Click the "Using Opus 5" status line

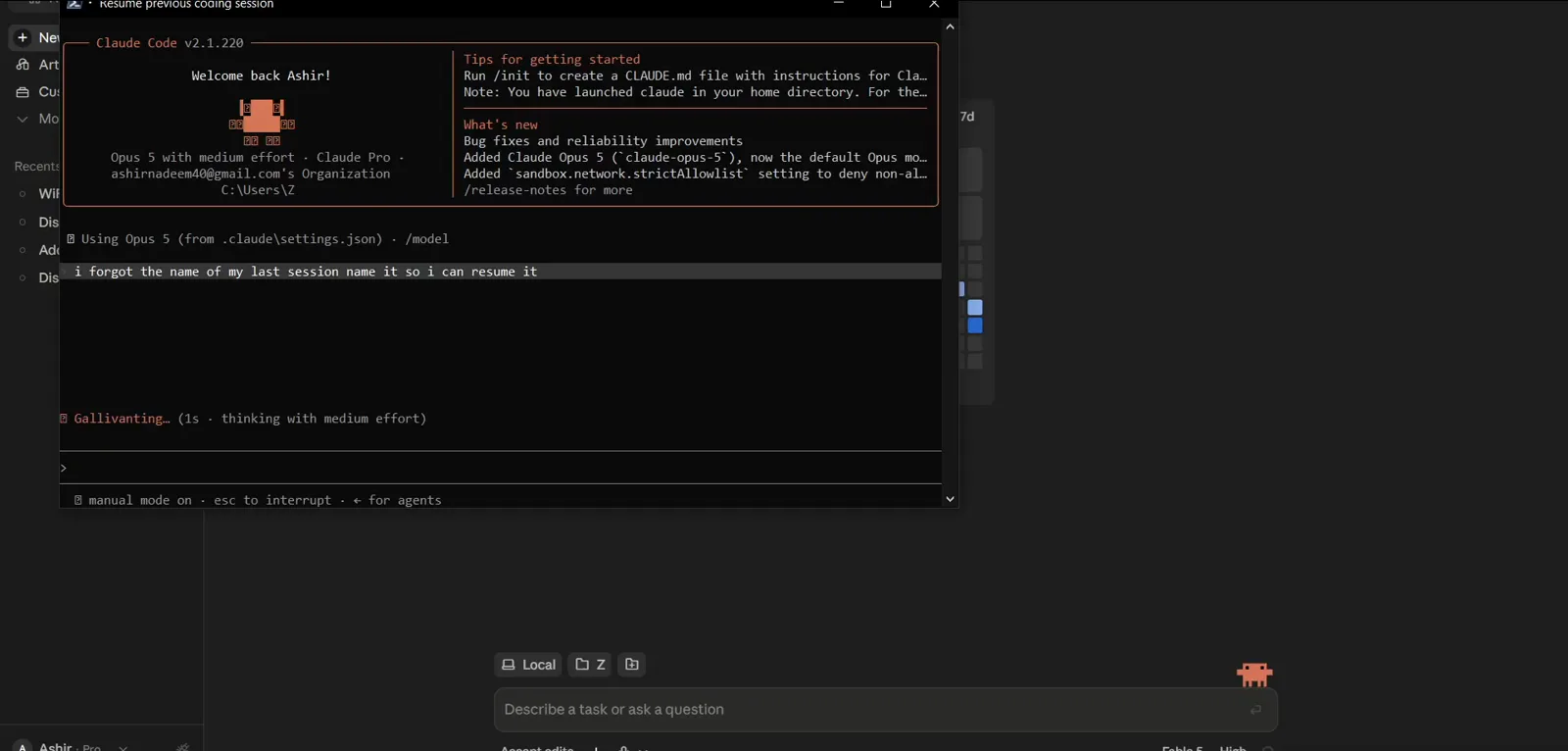(x=258, y=239)
